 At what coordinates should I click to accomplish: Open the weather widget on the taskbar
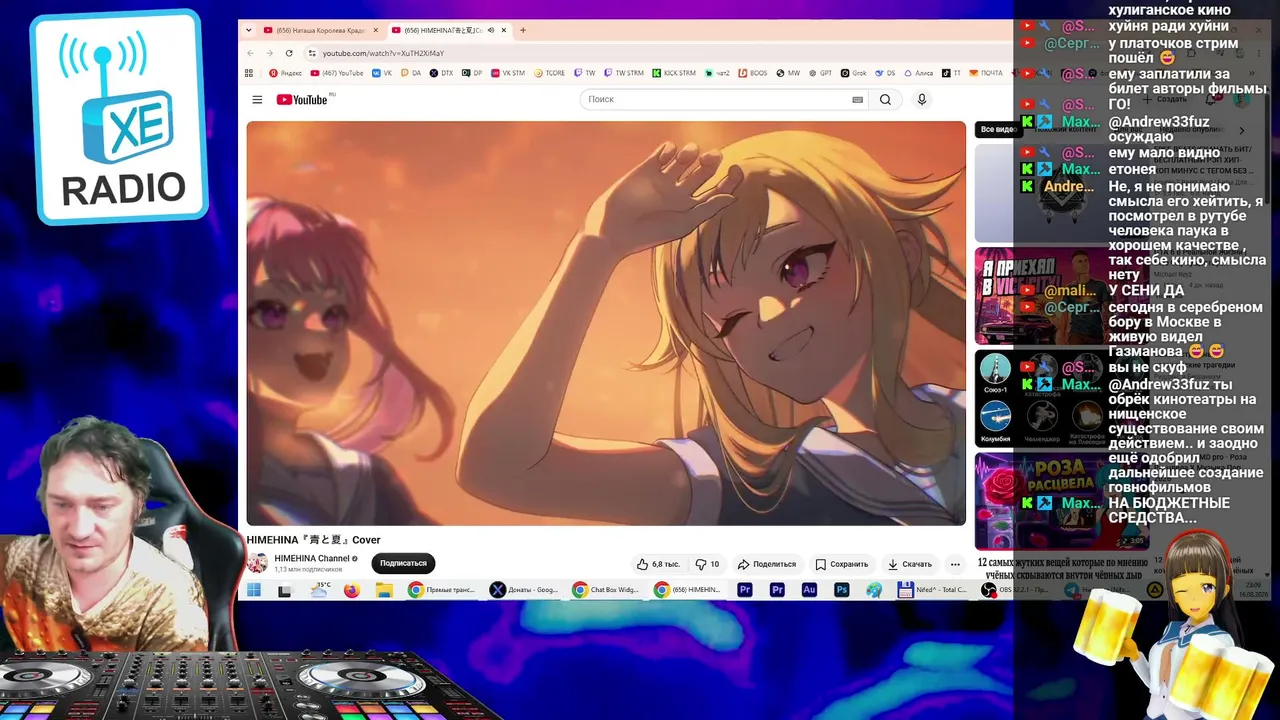click(320, 590)
